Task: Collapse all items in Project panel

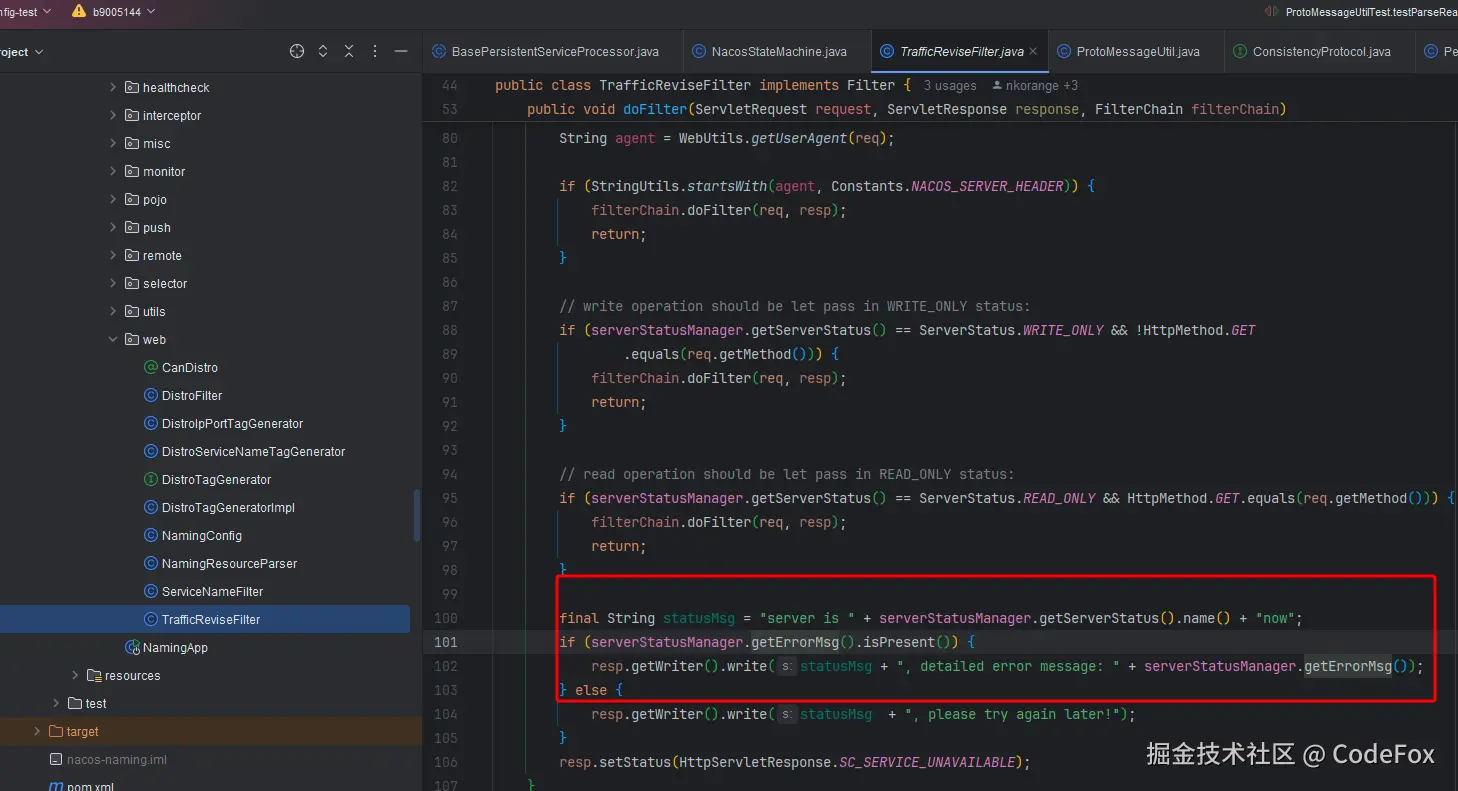Action: click(x=349, y=51)
